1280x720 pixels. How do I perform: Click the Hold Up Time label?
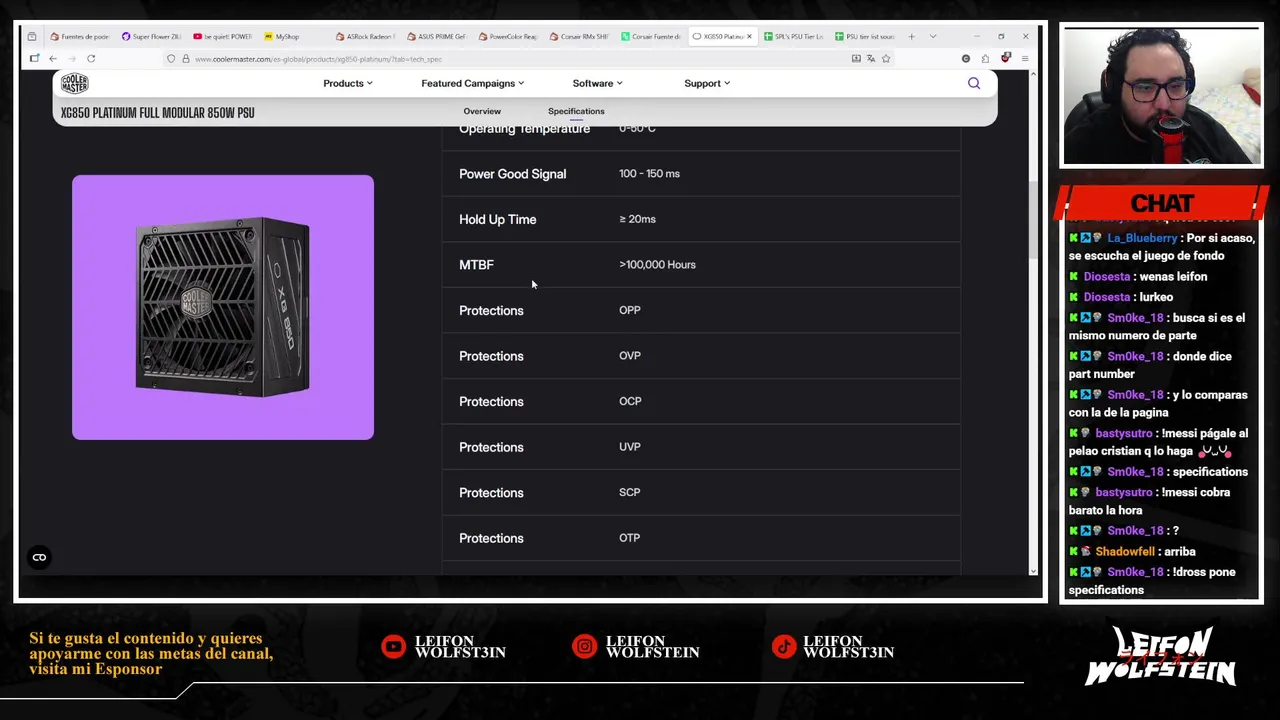tap(497, 219)
